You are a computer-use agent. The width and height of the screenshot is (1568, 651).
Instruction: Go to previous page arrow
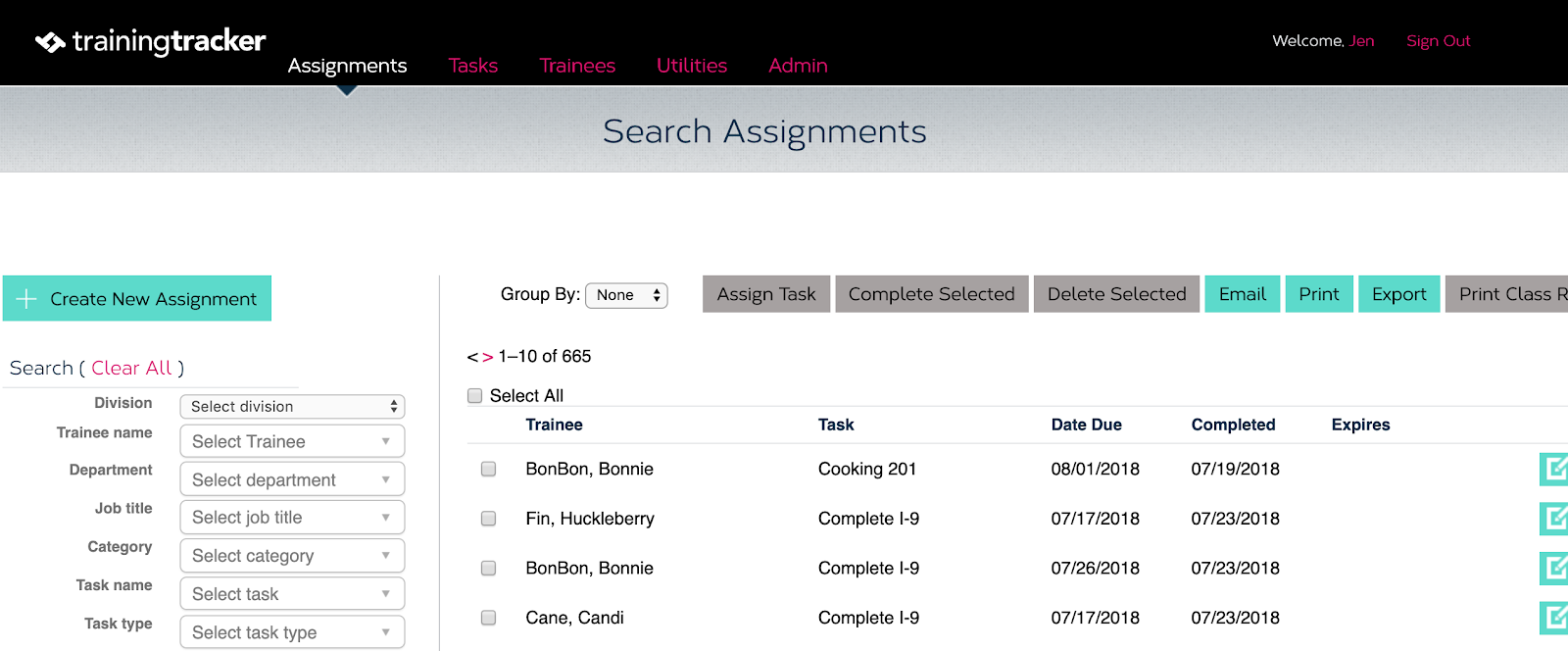click(472, 357)
